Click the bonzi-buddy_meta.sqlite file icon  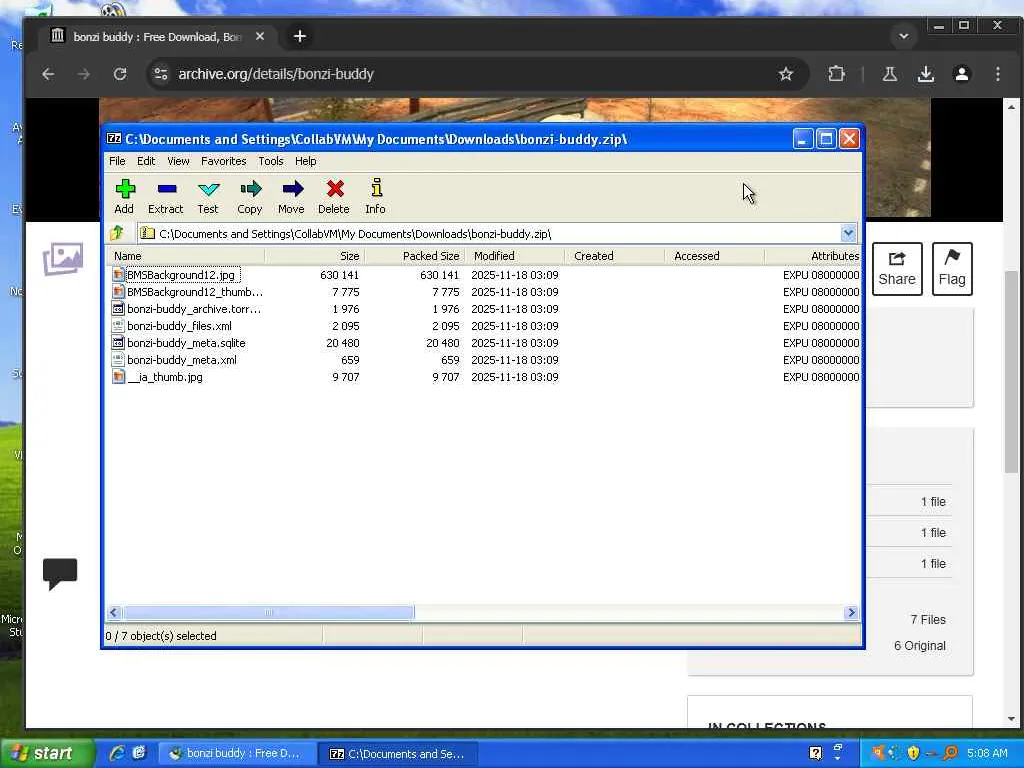118,343
